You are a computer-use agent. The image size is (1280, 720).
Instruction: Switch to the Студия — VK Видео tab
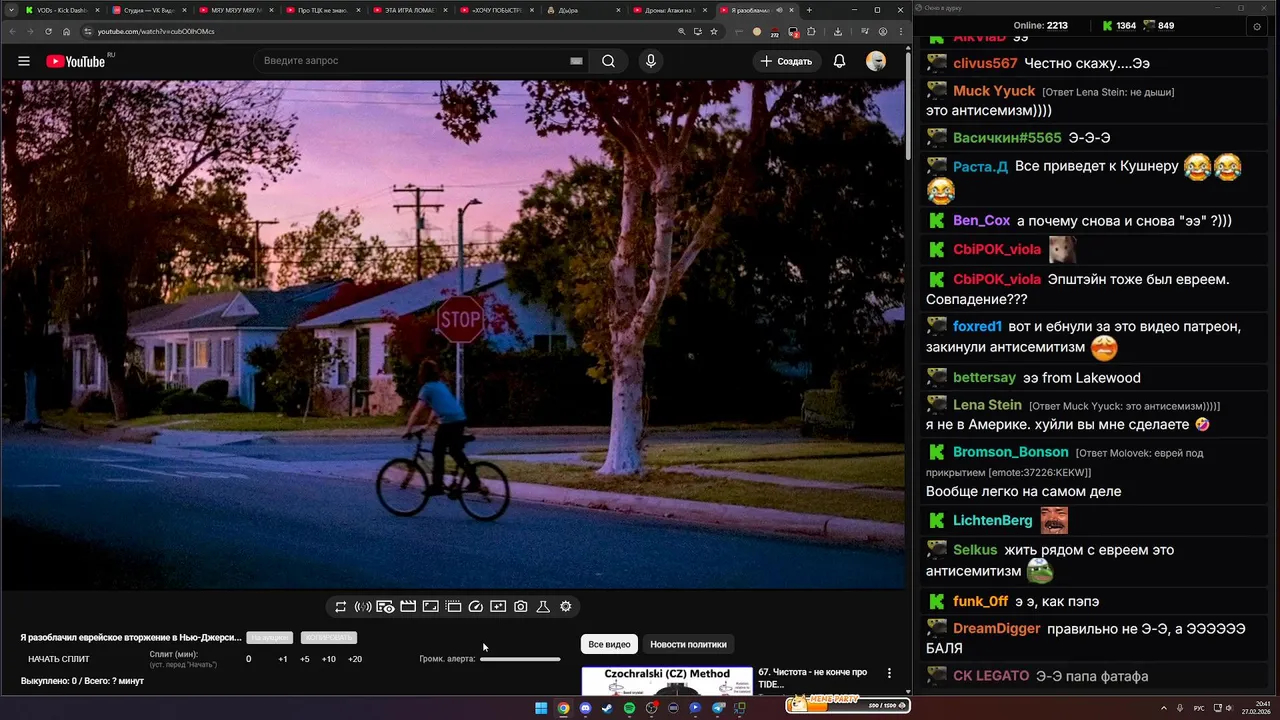pos(147,10)
